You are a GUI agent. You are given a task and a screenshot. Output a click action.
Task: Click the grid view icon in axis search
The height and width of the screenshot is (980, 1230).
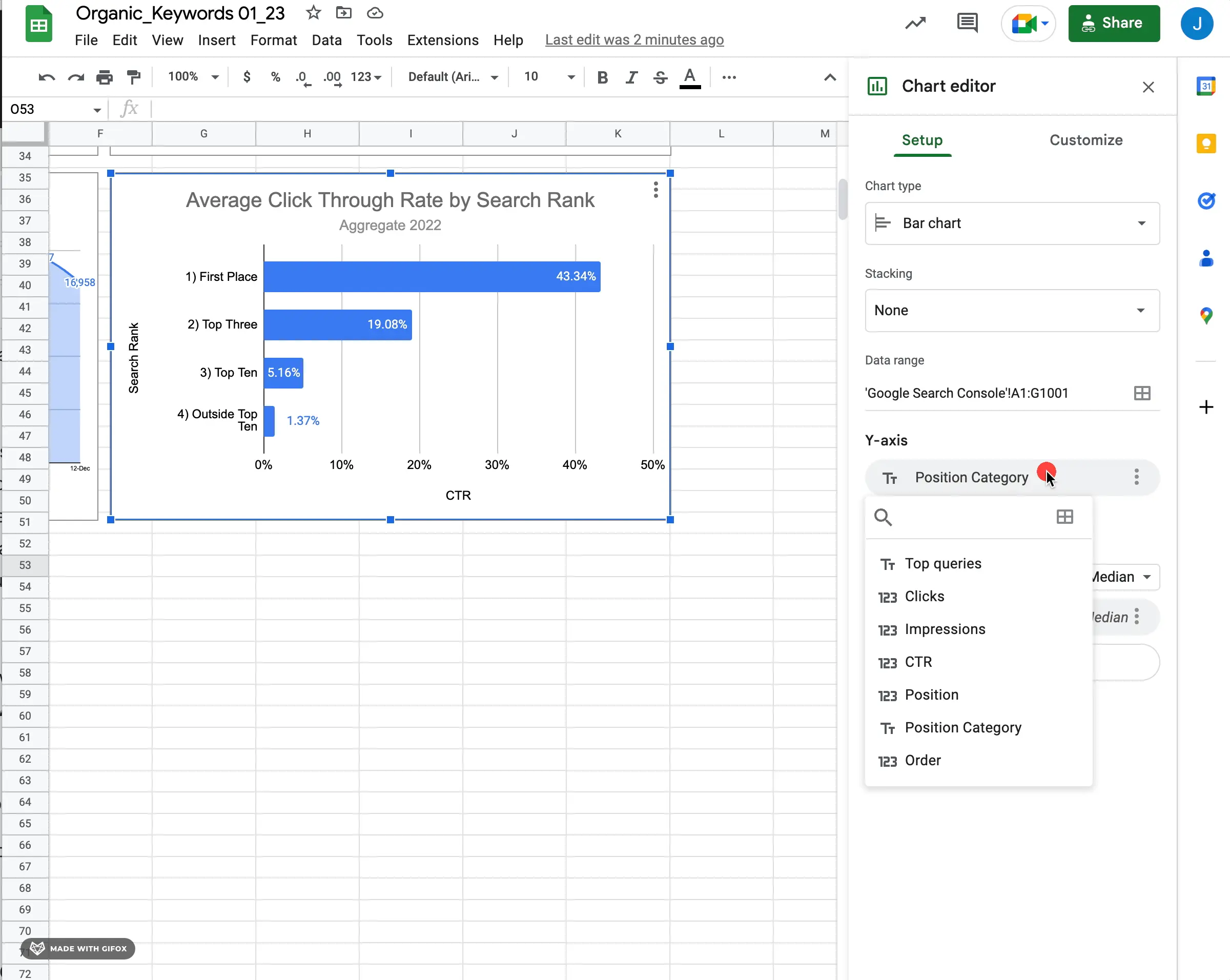point(1064,517)
